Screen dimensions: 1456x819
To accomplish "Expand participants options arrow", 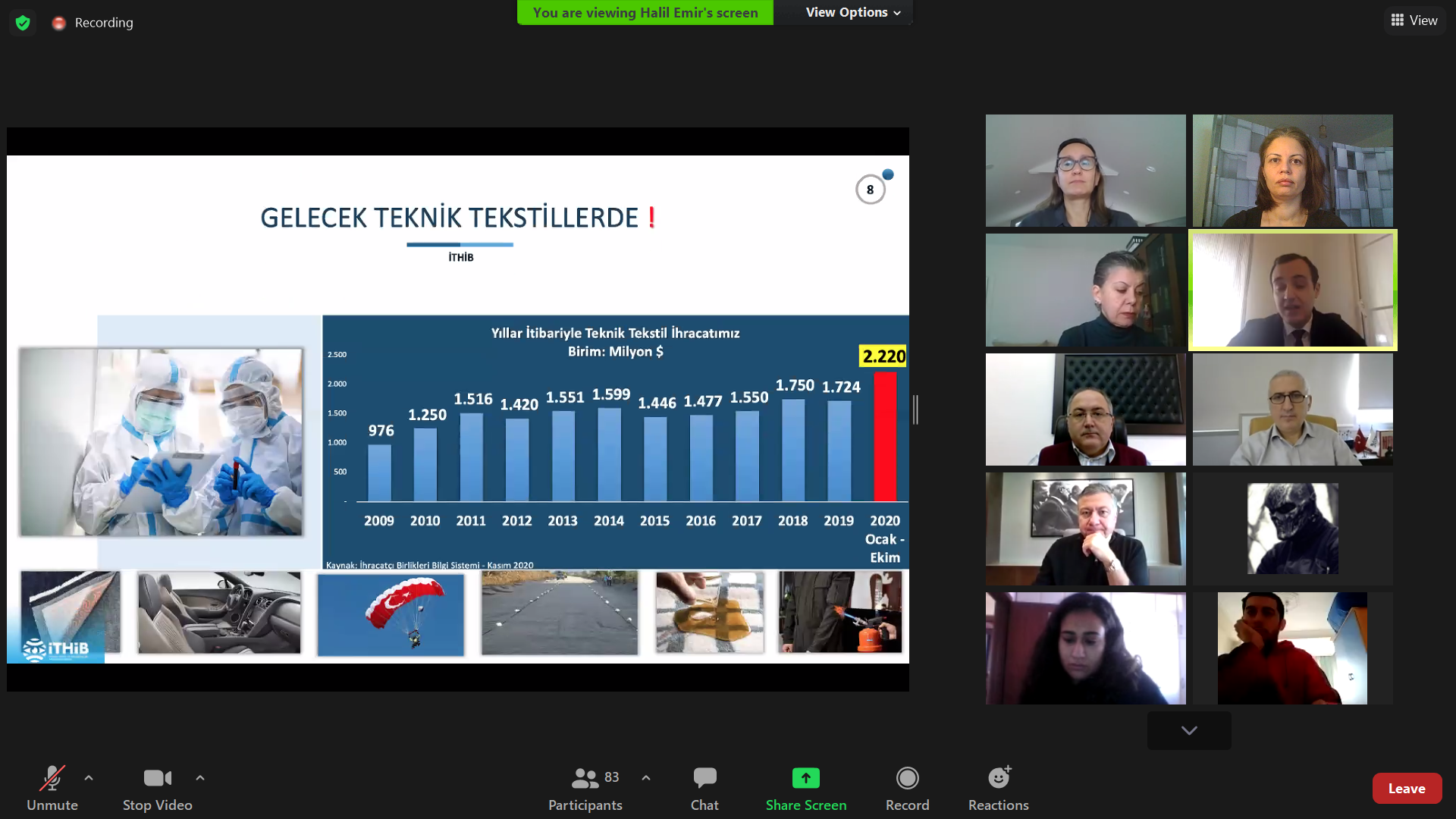I will tap(646, 778).
